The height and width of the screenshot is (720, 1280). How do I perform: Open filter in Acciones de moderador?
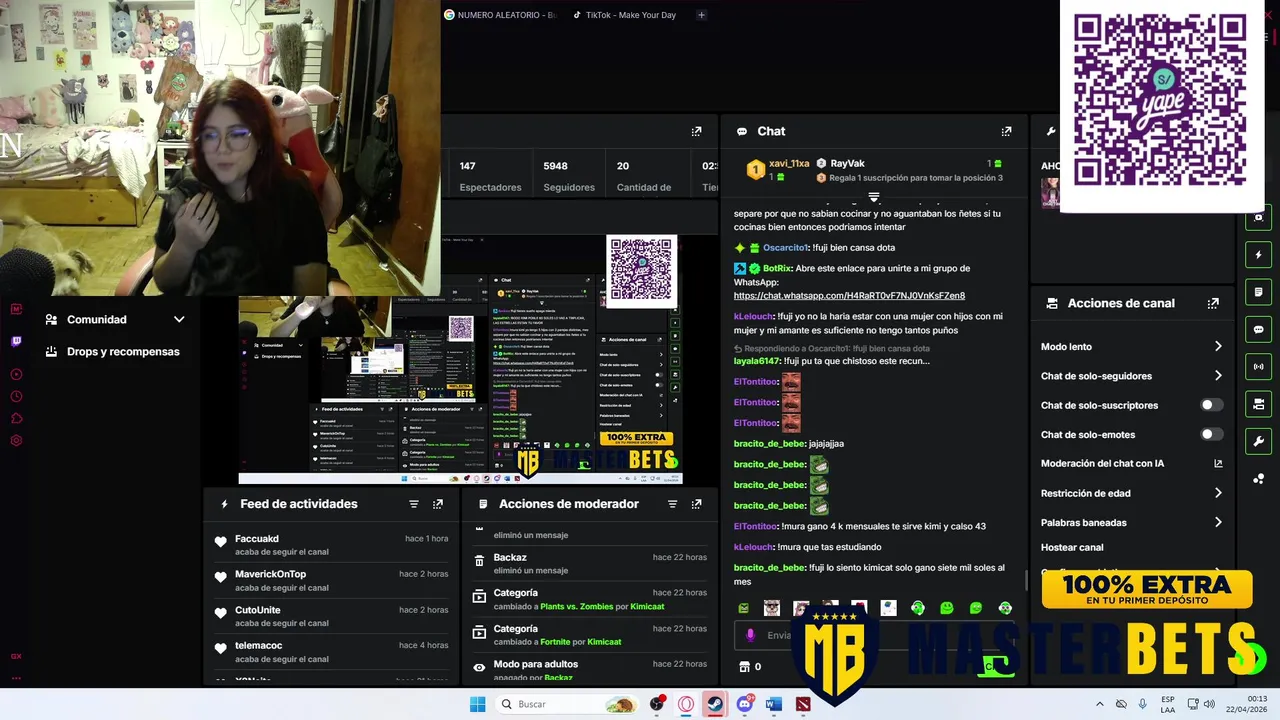click(672, 504)
